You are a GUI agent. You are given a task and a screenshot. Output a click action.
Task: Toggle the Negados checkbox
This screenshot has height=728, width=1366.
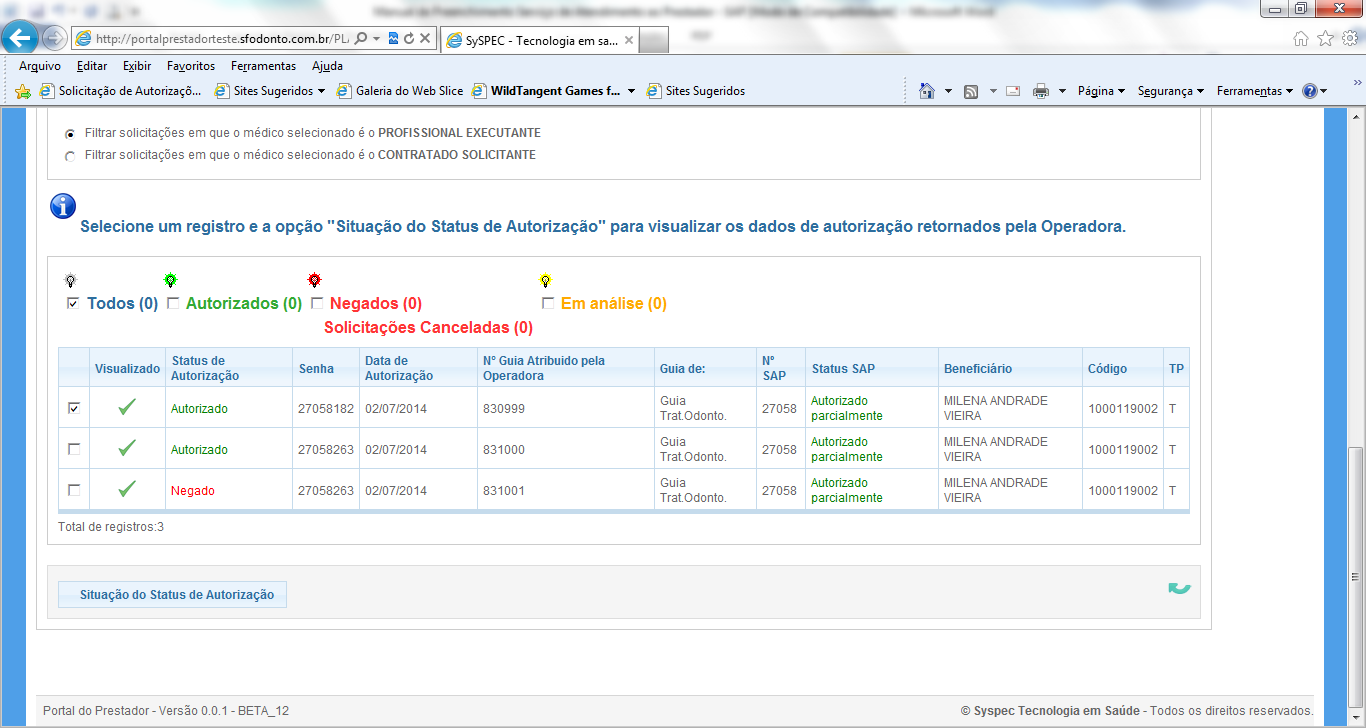click(x=317, y=303)
